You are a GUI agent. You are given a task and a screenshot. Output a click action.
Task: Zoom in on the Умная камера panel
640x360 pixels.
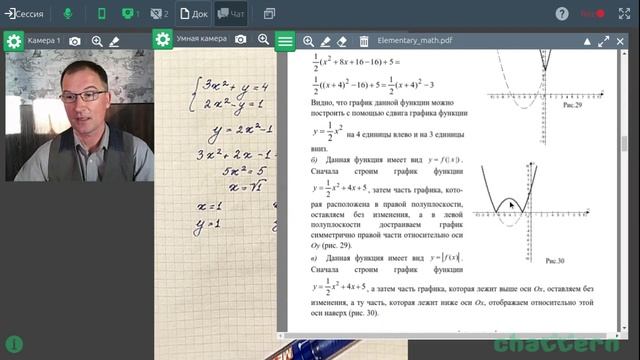[x=264, y=39]
